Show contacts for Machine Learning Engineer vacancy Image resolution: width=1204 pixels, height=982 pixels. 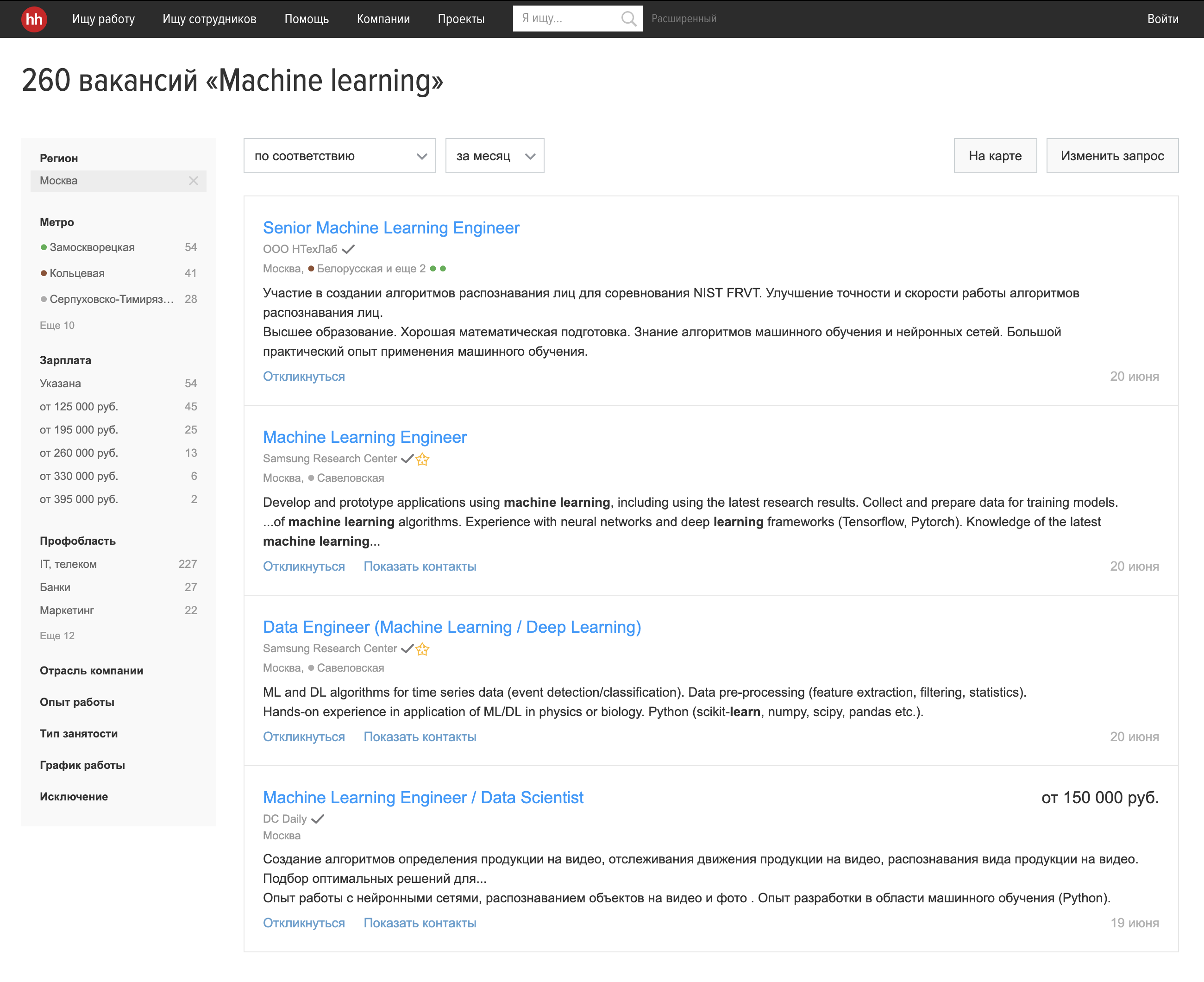click(420, 566)
